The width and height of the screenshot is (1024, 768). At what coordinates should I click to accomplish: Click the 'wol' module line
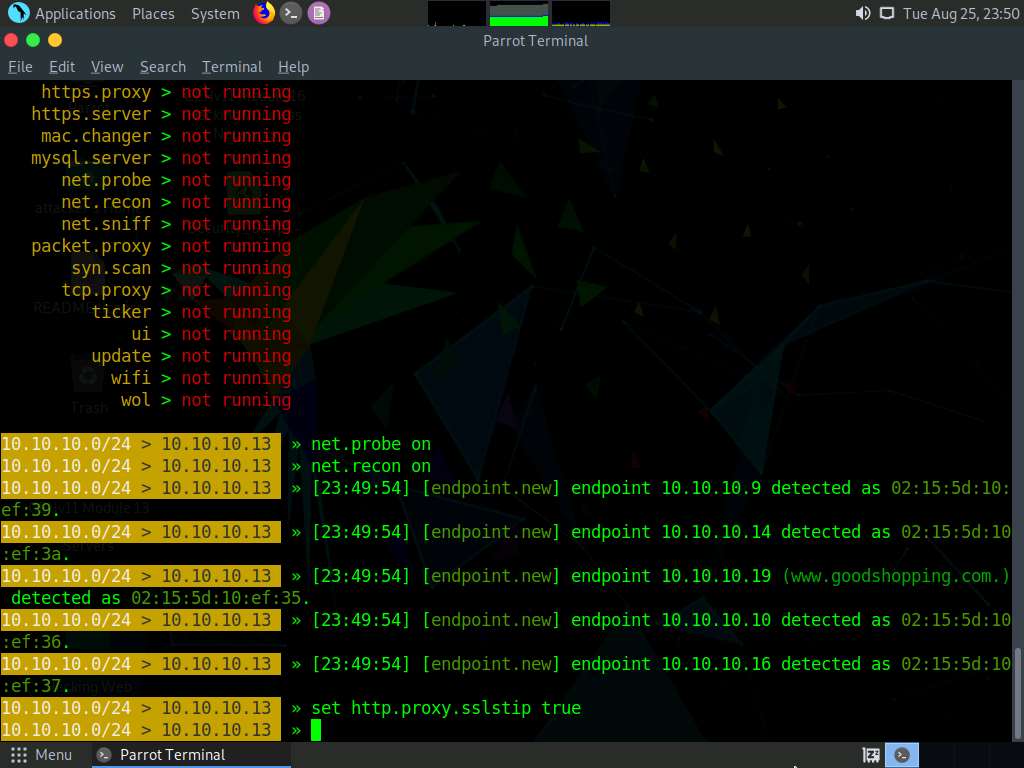pyautogui.click(x=206, y=400)
